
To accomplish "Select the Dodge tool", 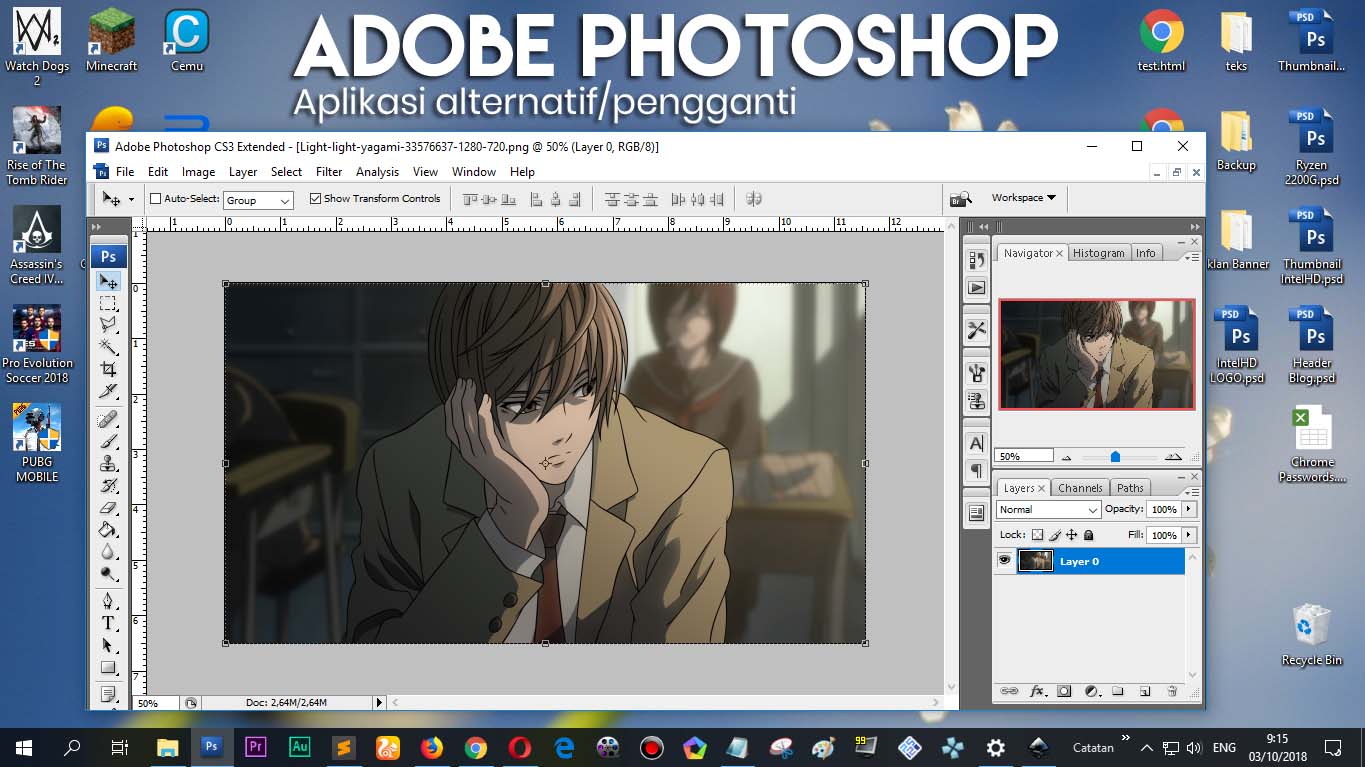I will click(109, 573).
